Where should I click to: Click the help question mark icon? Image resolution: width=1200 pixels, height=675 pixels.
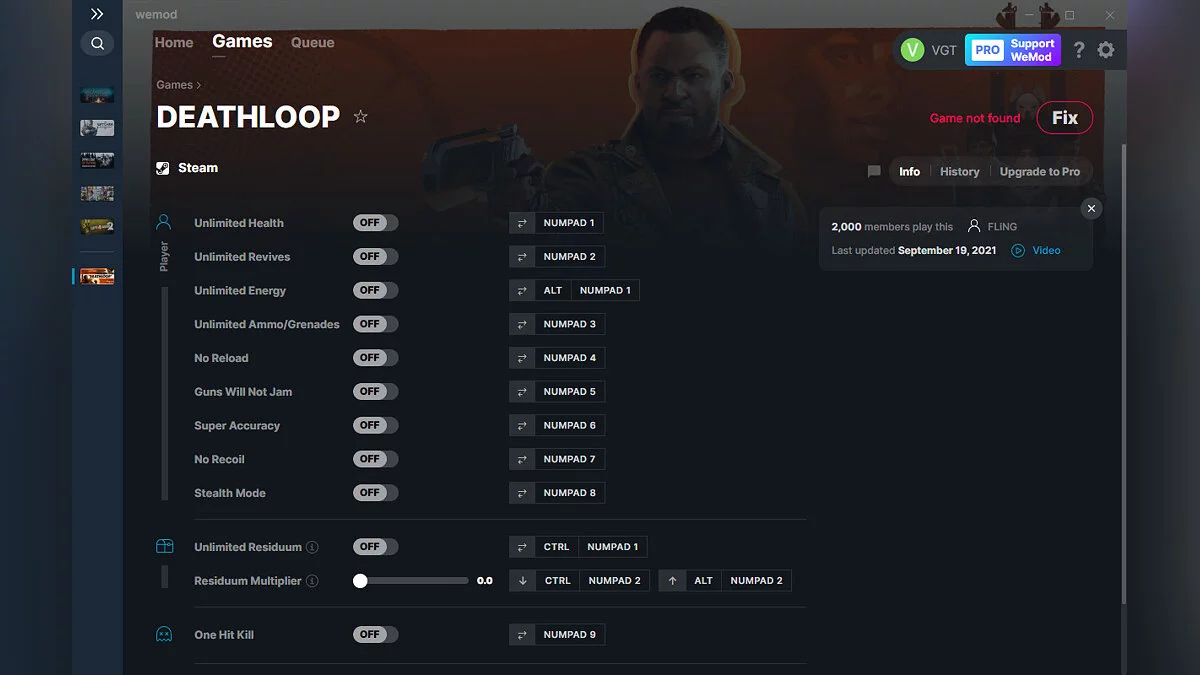tap(1078, 49)
